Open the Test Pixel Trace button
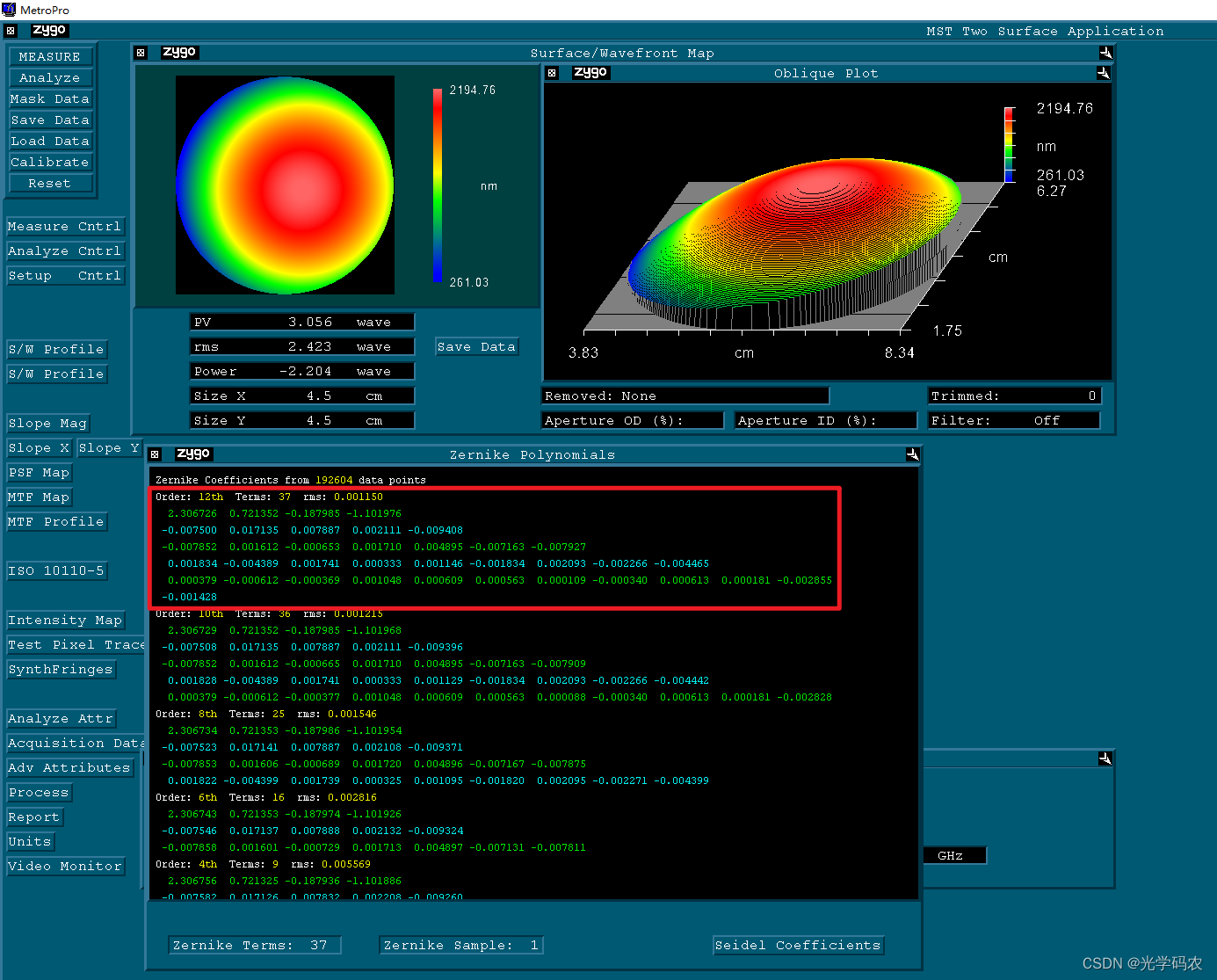Screen dimensions: 1217x980 point(76,645)
